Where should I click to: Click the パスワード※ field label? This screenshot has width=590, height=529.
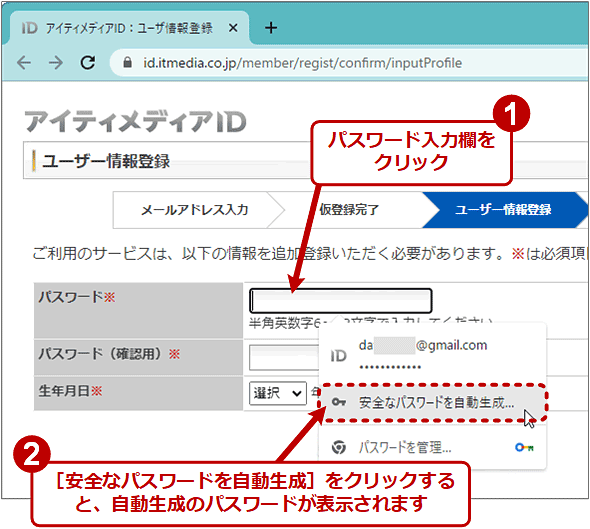[77, 297]
